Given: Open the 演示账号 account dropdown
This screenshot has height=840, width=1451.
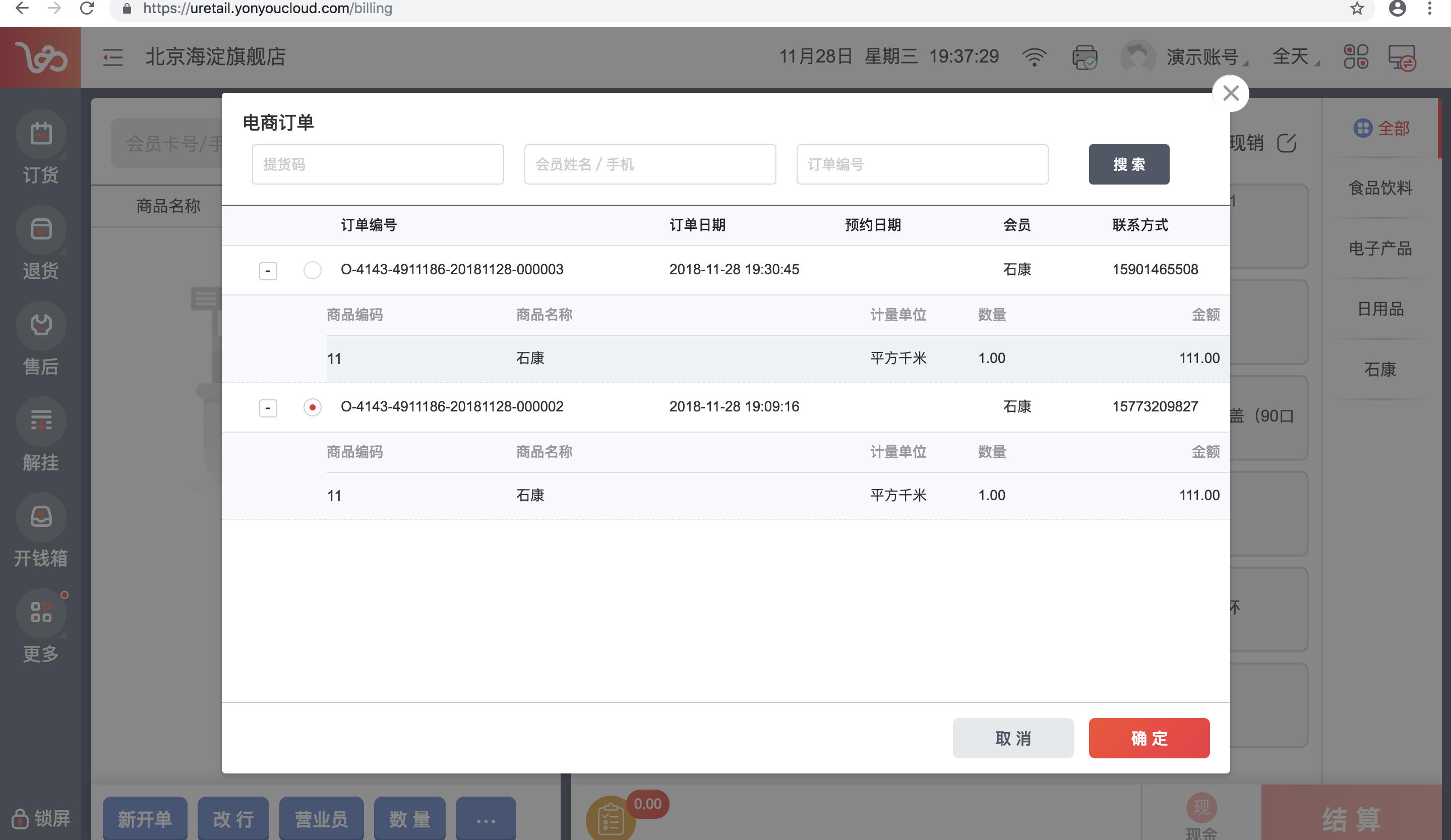Looking at the screenshot, I should pos(1202,57).
